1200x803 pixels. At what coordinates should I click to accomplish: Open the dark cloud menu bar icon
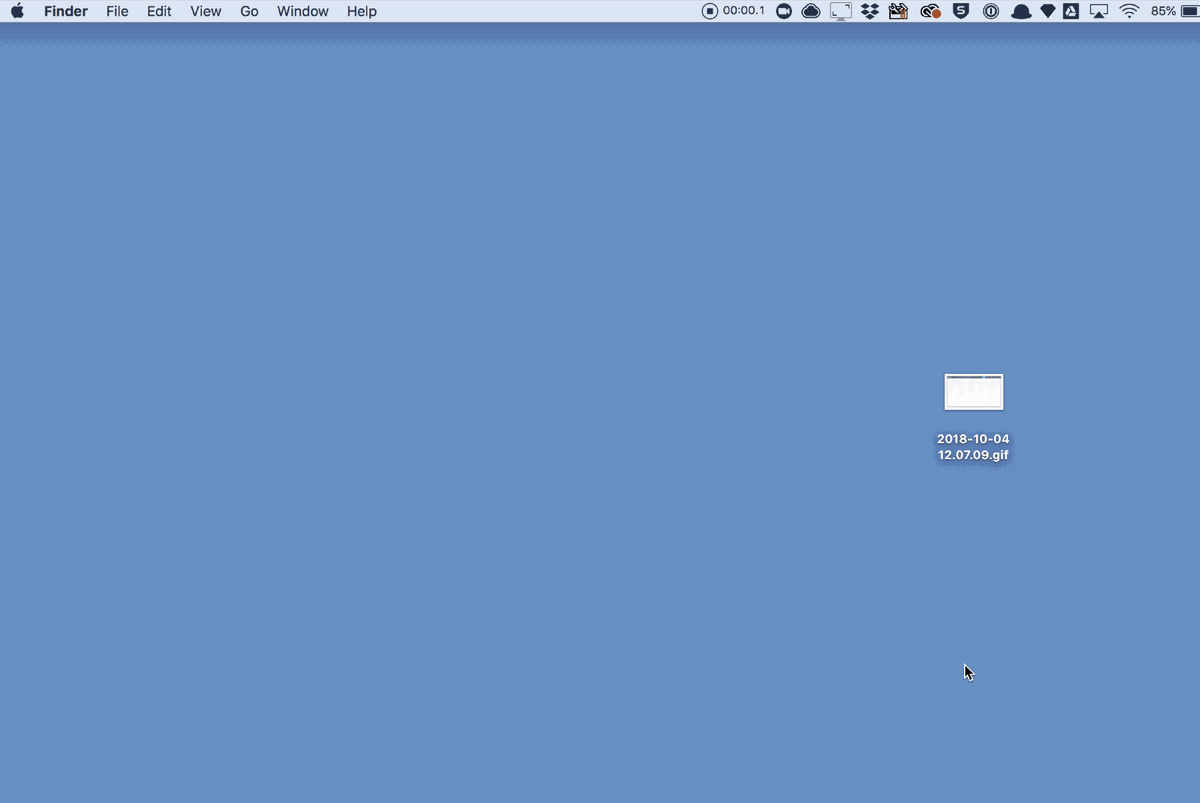coord(811,11)
